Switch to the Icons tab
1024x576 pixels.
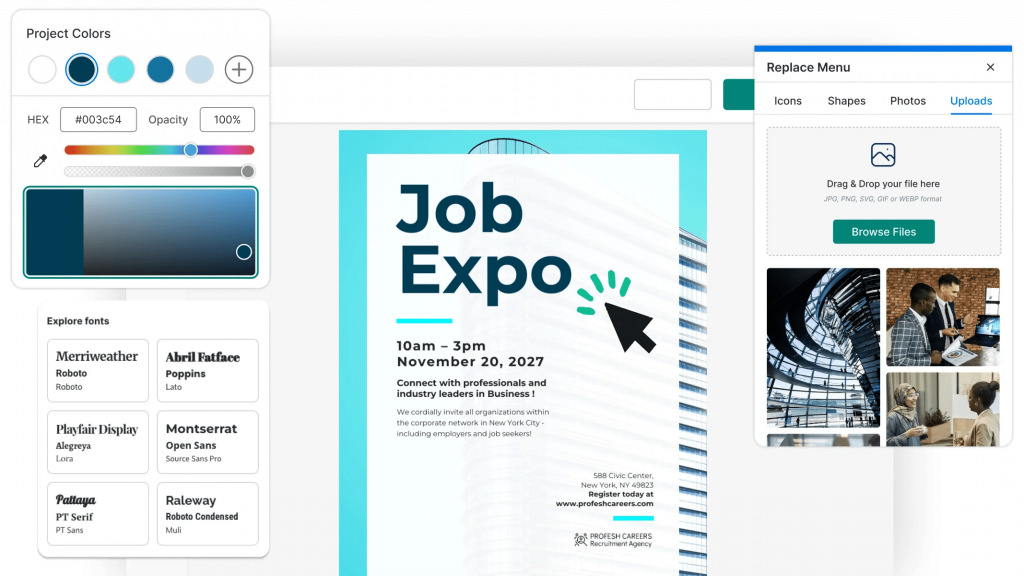[x=788, y=101]
